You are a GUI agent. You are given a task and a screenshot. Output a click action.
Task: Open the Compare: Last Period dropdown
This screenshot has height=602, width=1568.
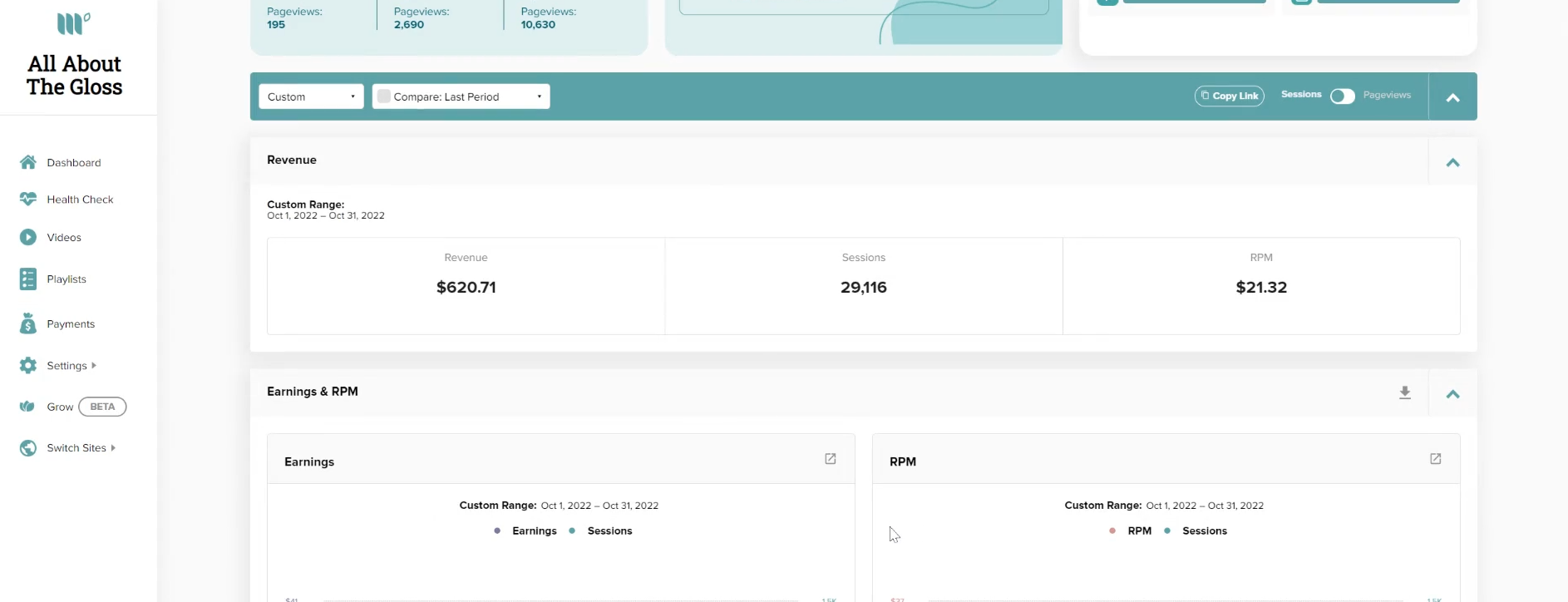(x=461, y=96)
